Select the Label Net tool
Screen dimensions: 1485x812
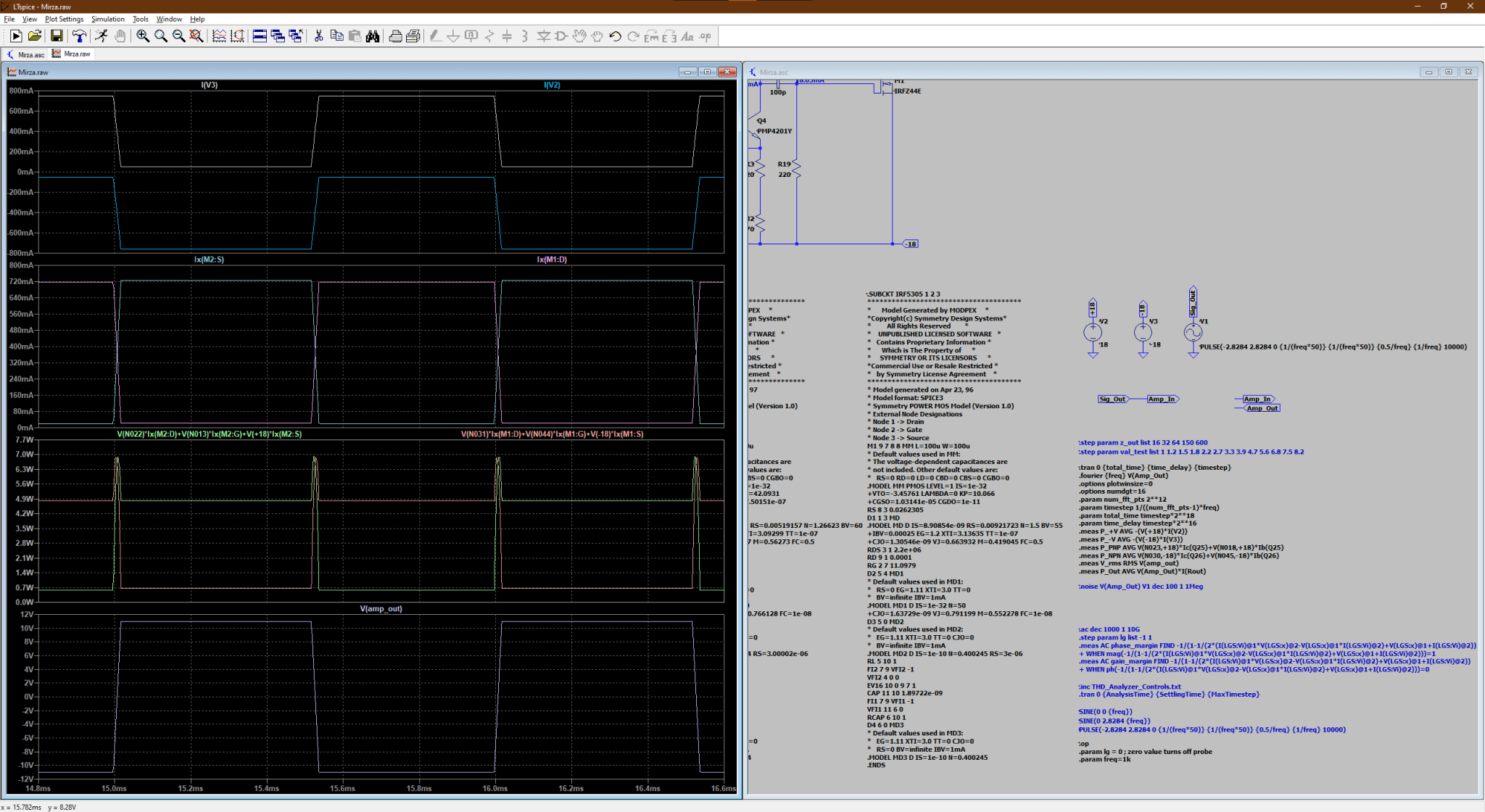[x=471, y=36]
